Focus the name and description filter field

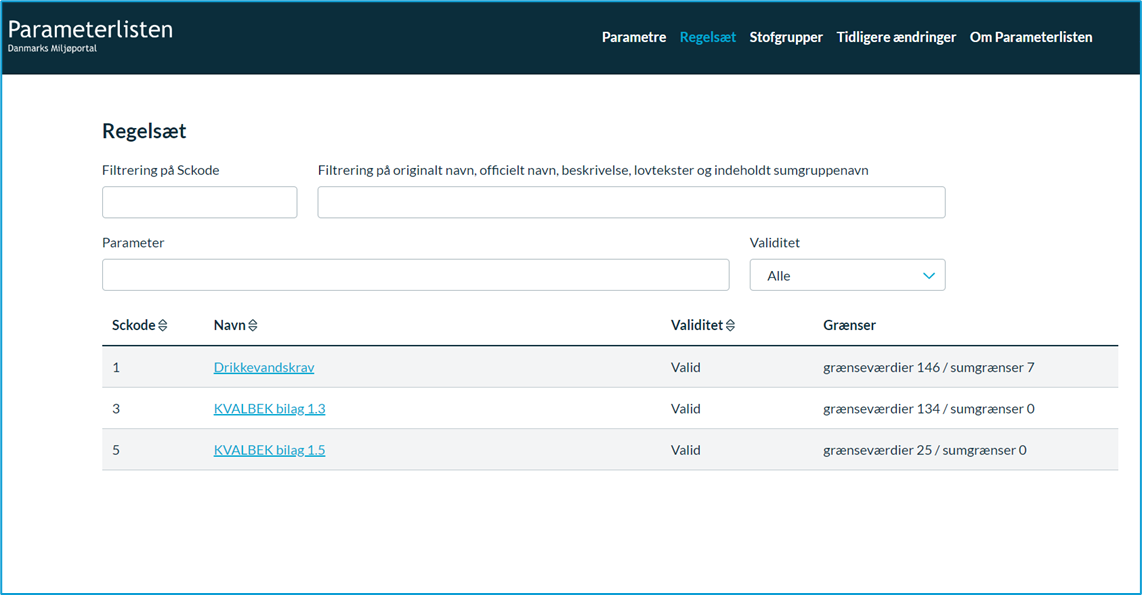click(631, 202)
